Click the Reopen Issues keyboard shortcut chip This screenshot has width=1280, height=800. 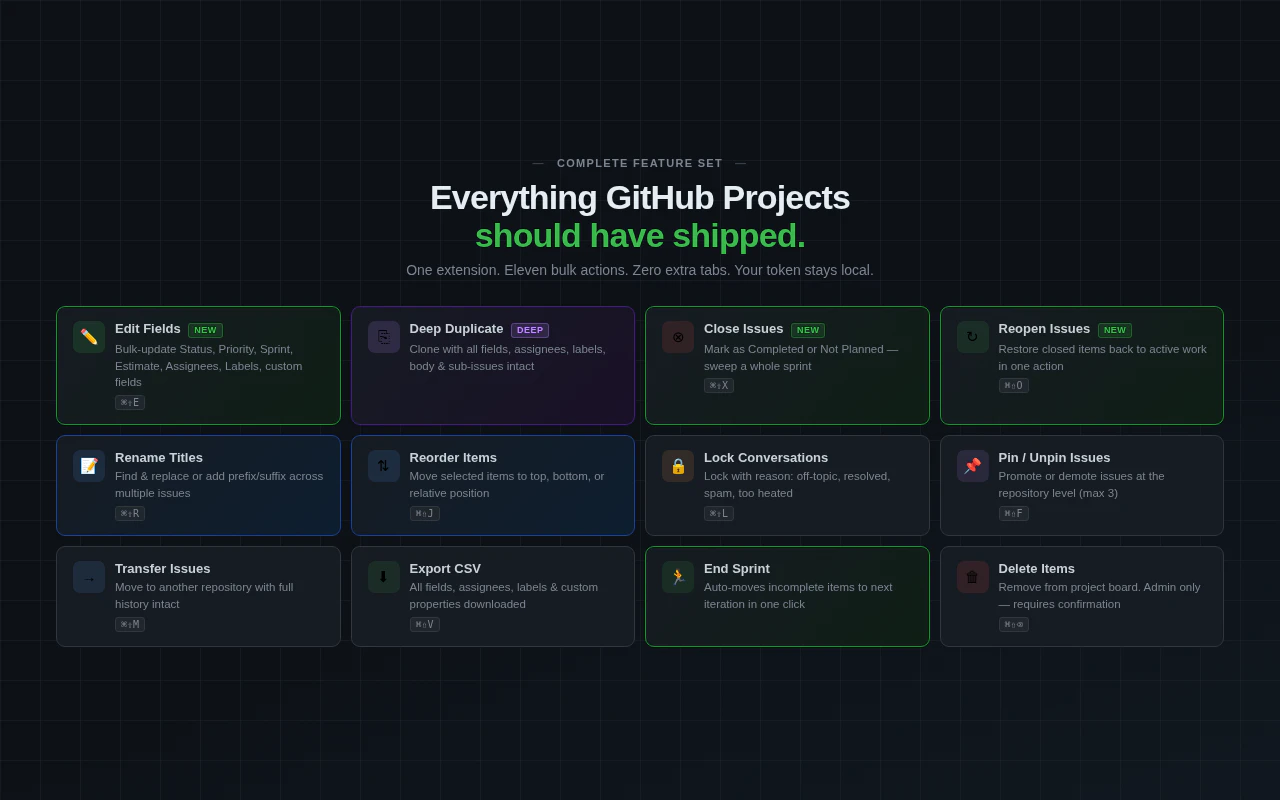click(x=1013, y=386)
